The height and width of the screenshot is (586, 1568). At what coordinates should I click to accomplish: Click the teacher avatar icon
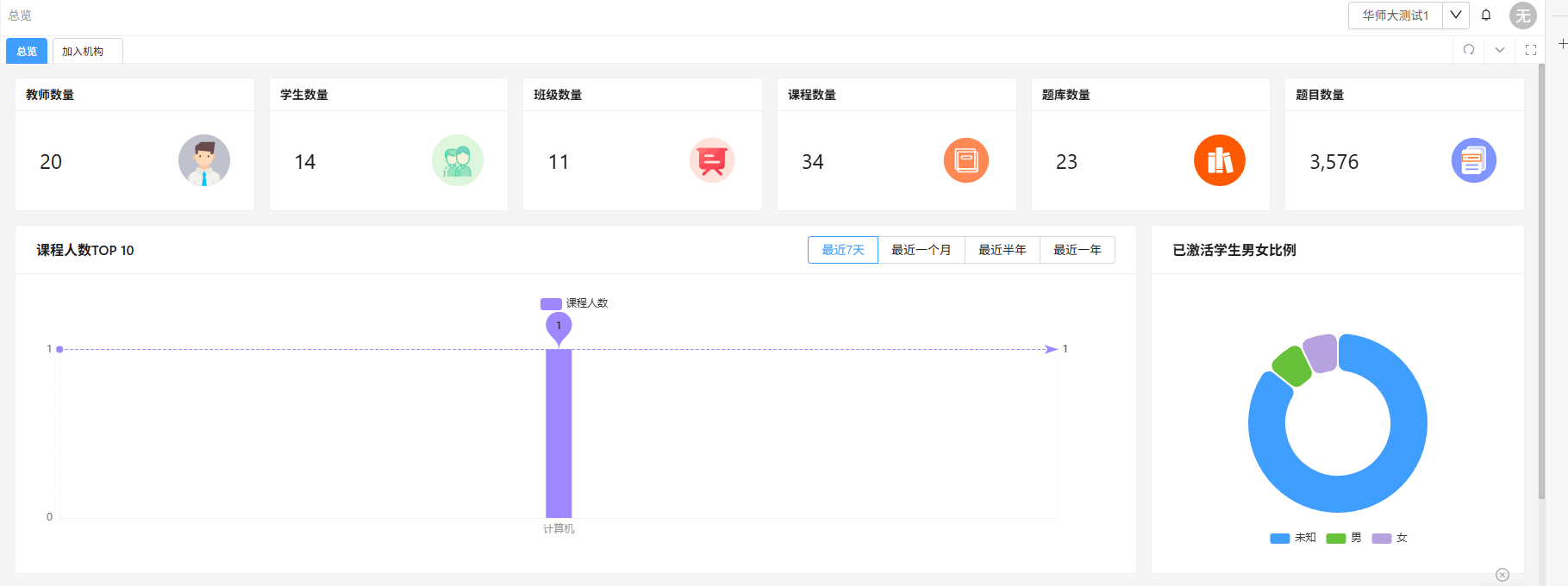click(x=203, y=160)
